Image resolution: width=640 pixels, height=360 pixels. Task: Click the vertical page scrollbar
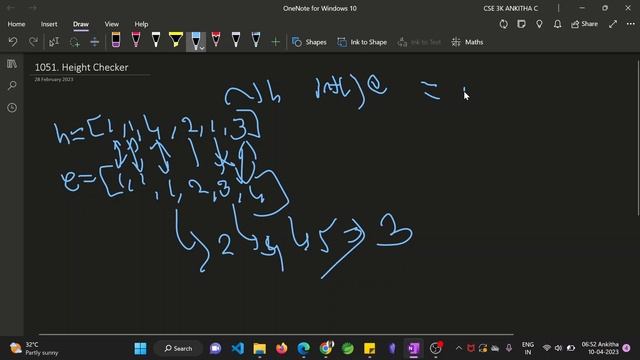point(638,138)
